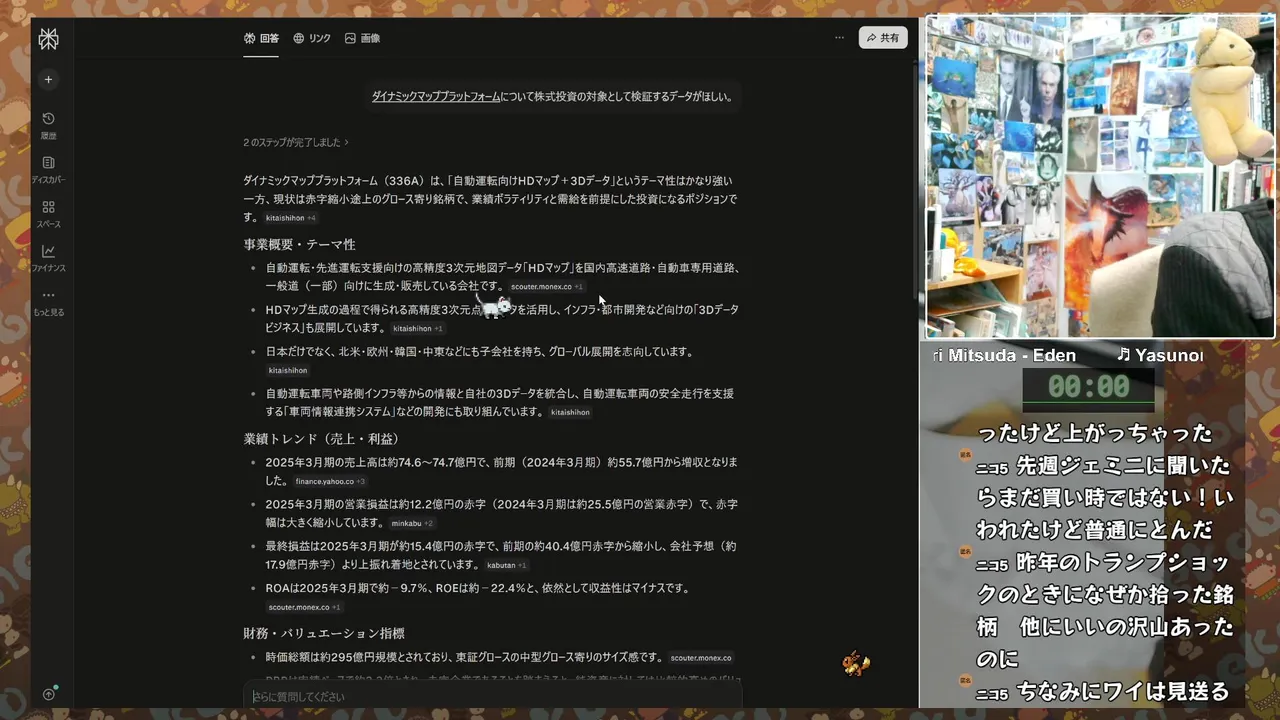Click the Perplexity logo icon
This screenshot has width=1280, height=720.
[48, 39]
